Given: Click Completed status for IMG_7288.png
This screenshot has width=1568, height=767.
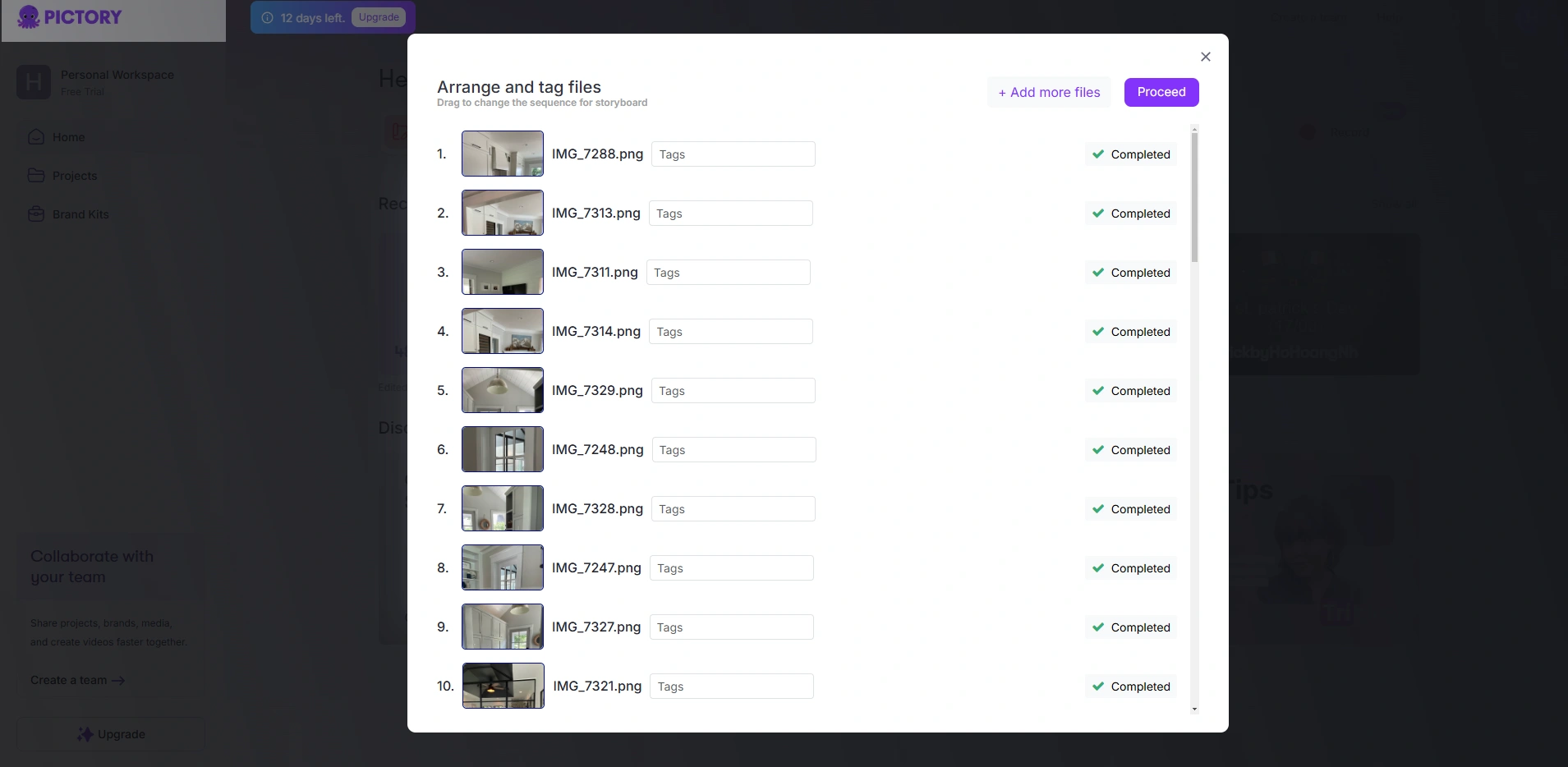Looking at the screenshot, I should (x=1131, y=154).
